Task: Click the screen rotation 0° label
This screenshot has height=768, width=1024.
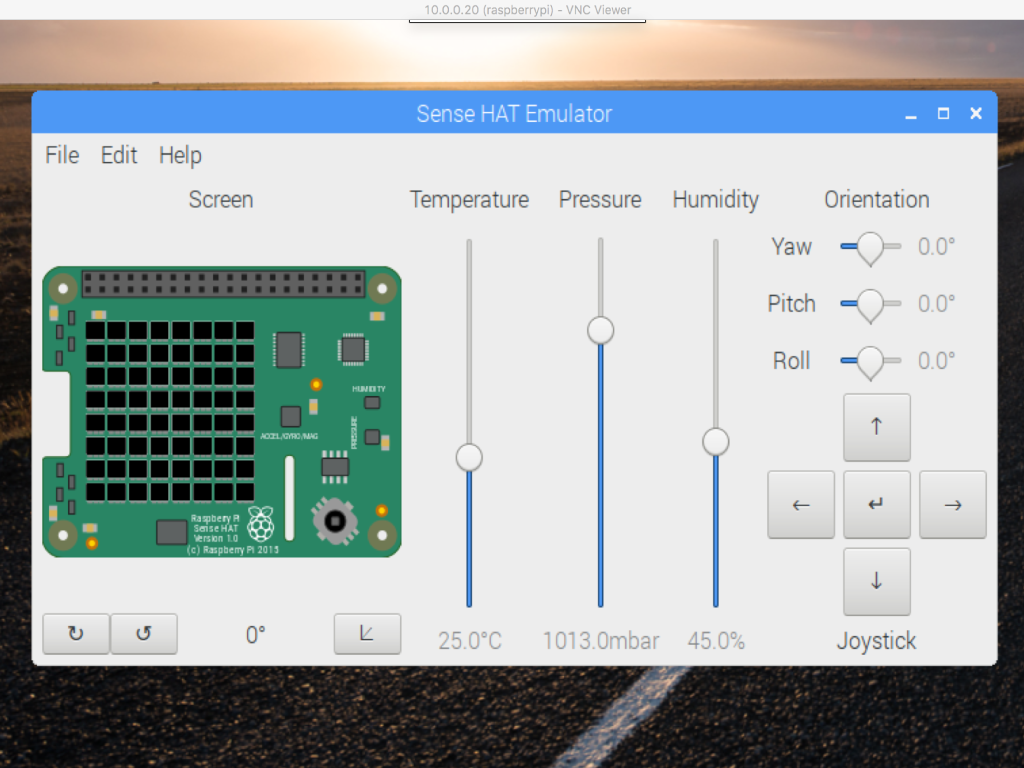Action: [x=255, y=635]
